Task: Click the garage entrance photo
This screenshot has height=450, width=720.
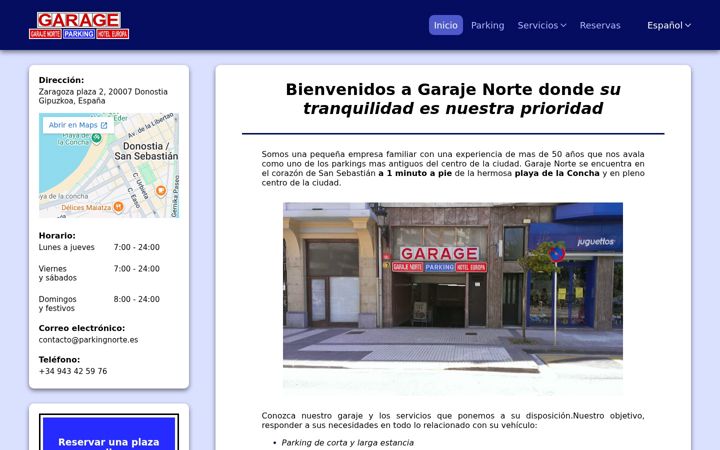Action: pyautogui.click(x=453, y=299)
